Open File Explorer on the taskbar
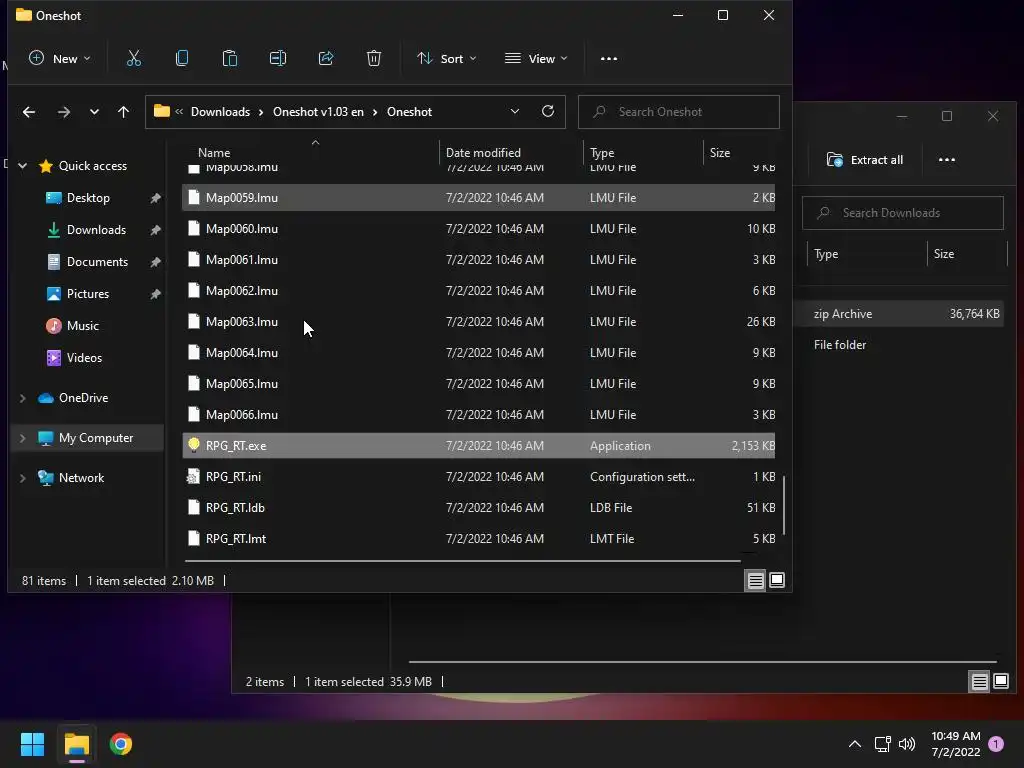The height and width of the screenshot is (768, 1024). pos(77,744)
